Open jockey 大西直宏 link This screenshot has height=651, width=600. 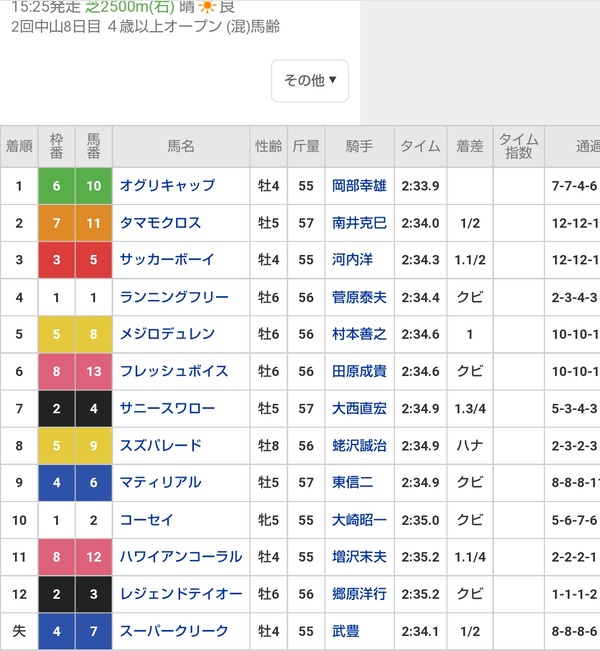coord(359,409)
